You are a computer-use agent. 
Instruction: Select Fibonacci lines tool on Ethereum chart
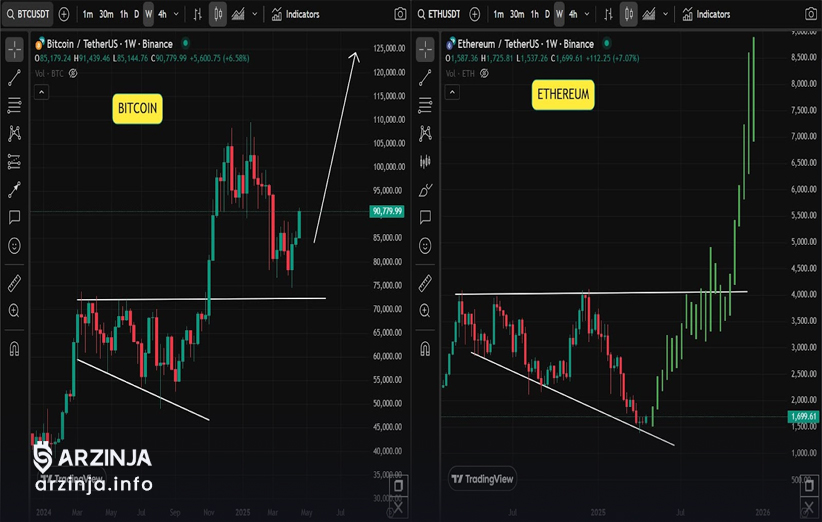click(x=425, y=105)
